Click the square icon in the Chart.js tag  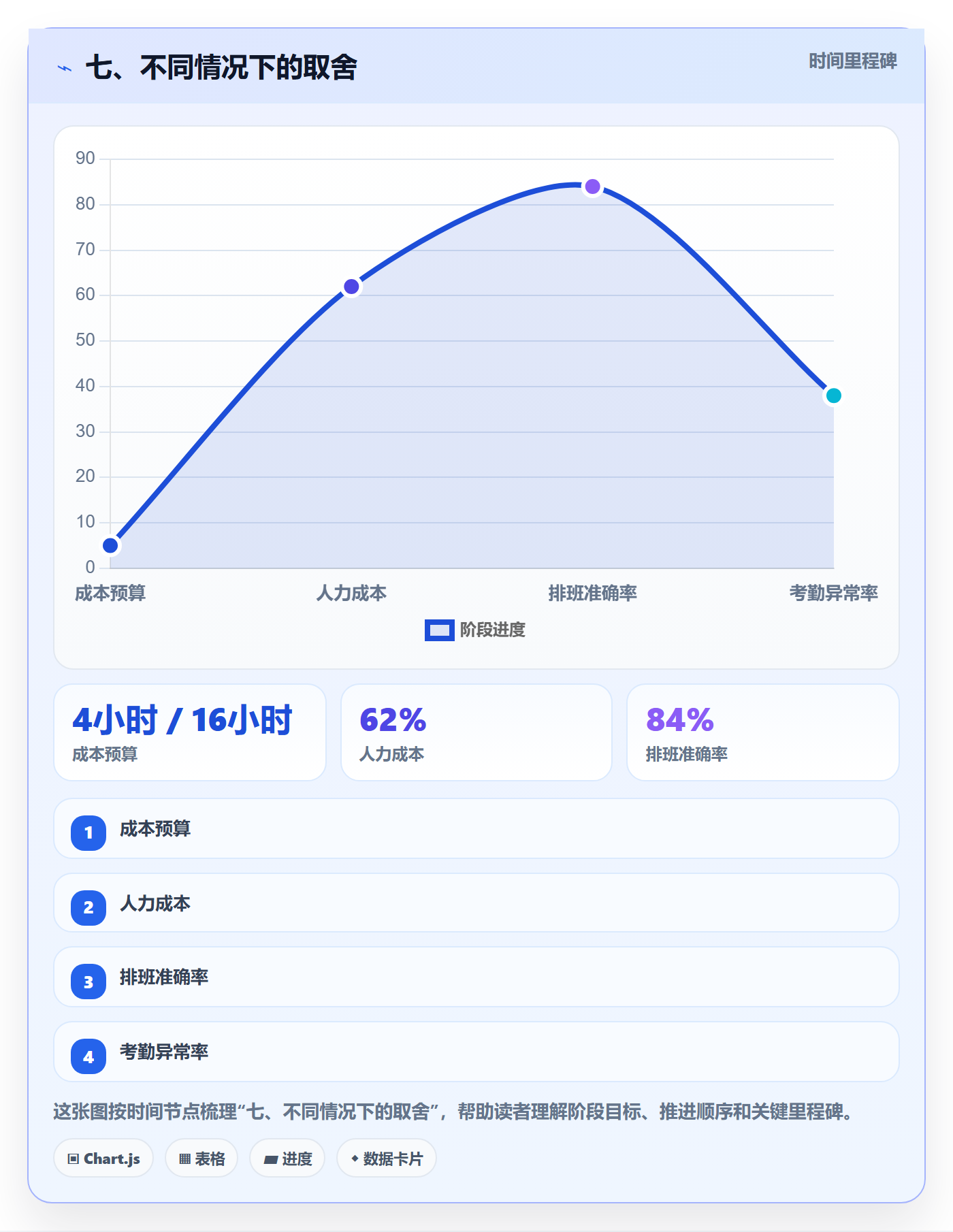point(74,1159)
